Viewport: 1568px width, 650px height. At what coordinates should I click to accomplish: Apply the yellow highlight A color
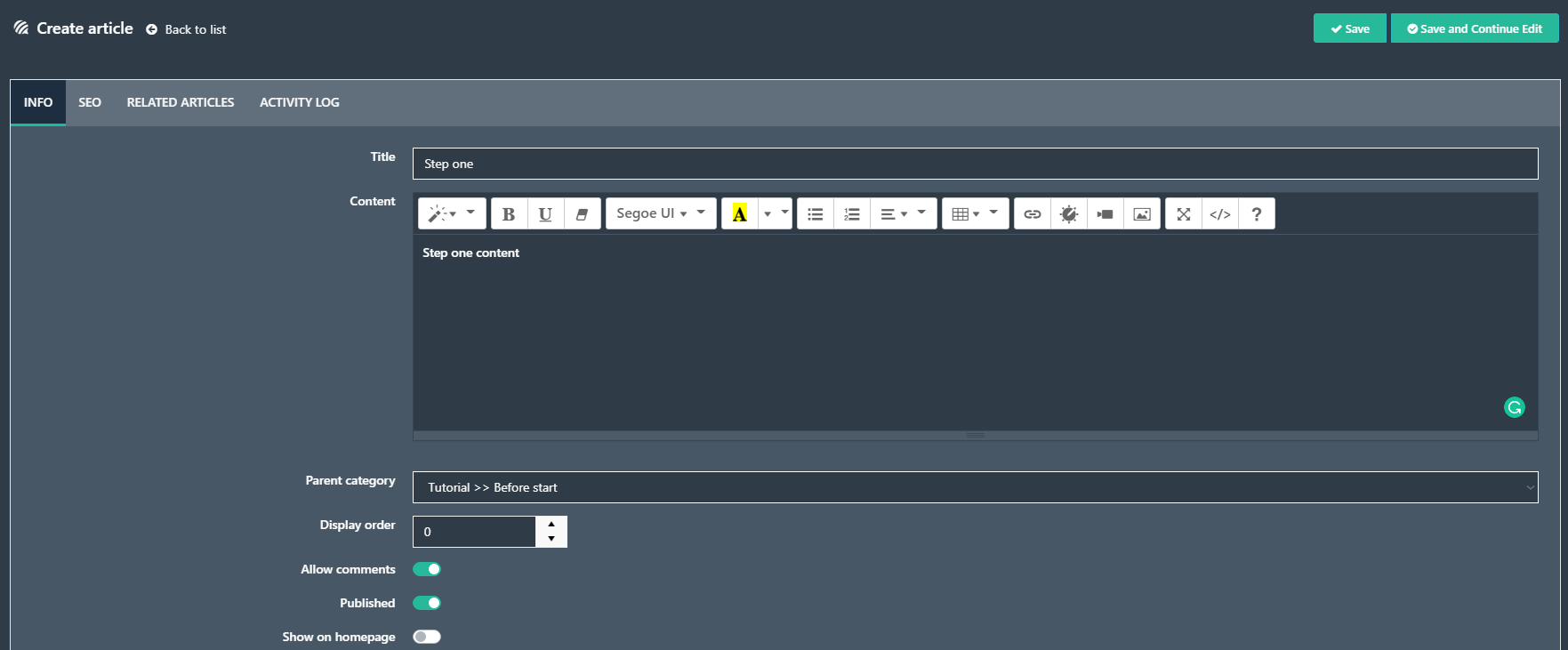739,213
